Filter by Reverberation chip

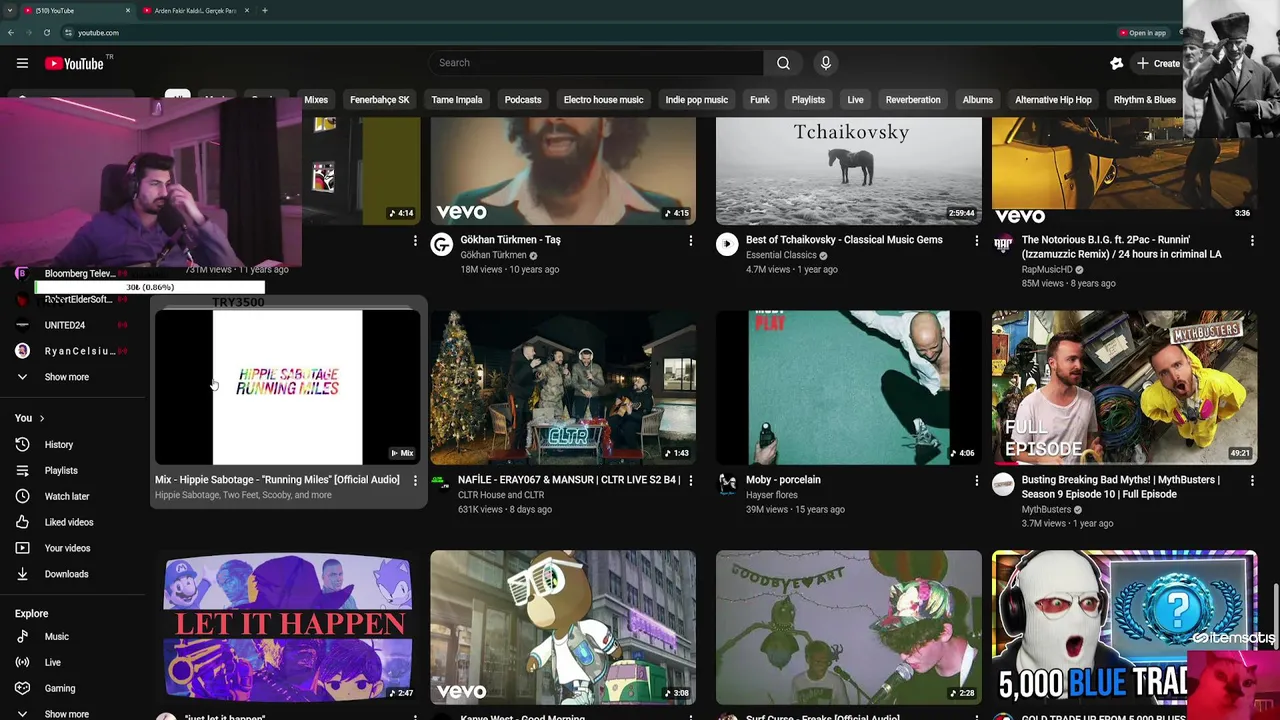click(x=913, y=100)
